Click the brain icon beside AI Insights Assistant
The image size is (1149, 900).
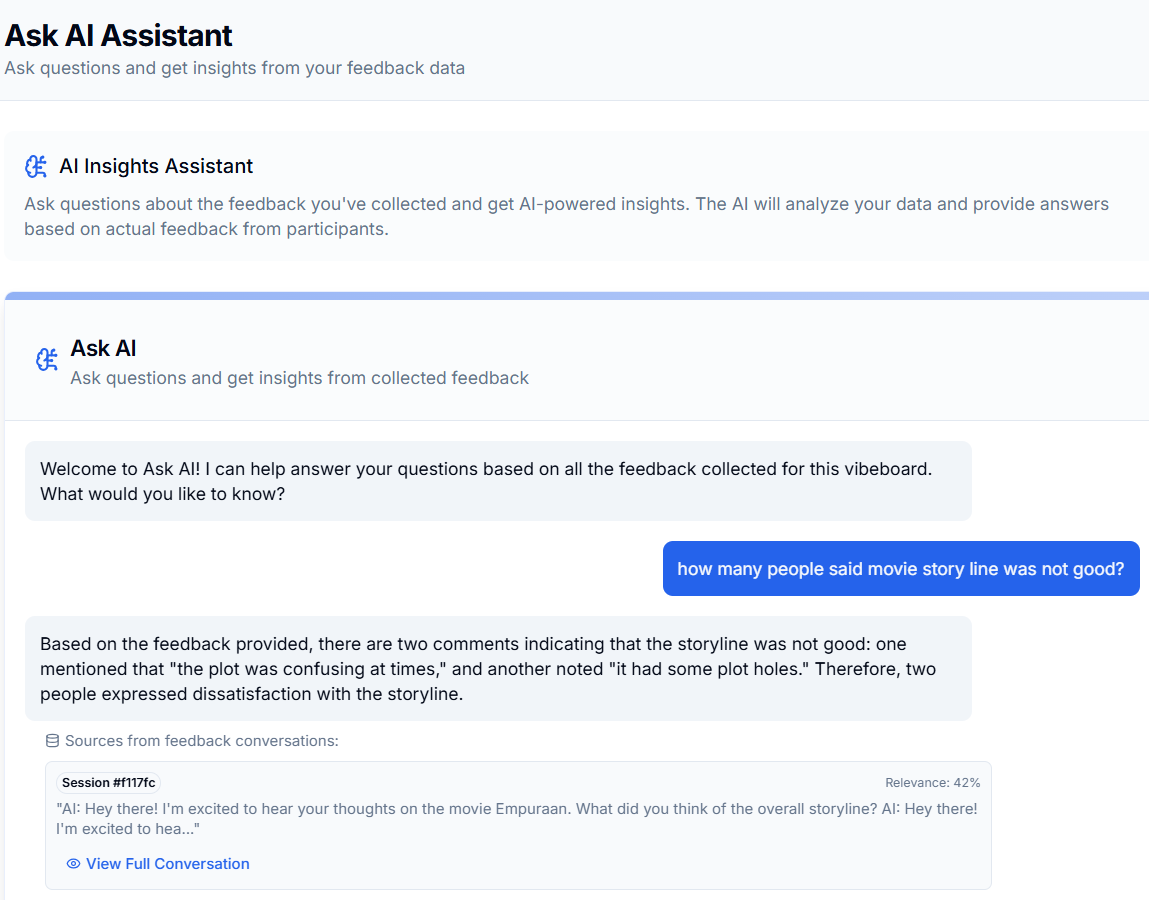36,166
